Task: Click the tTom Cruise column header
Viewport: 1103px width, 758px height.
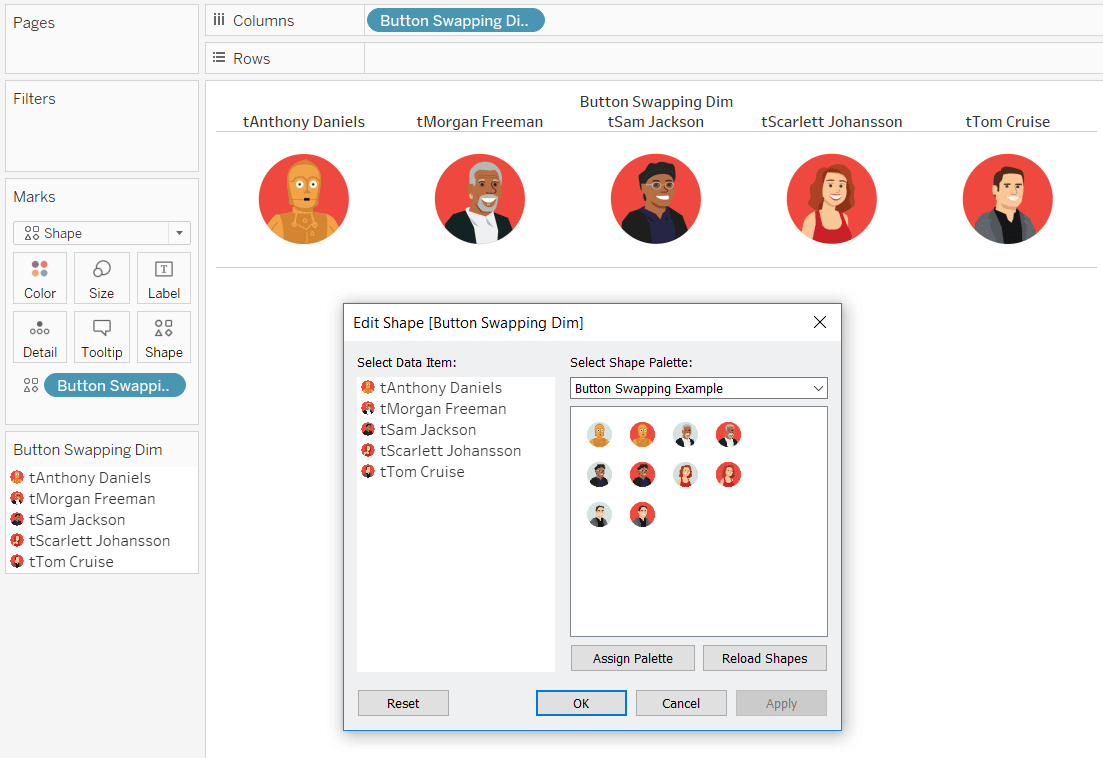Action: pos(1007,122)
